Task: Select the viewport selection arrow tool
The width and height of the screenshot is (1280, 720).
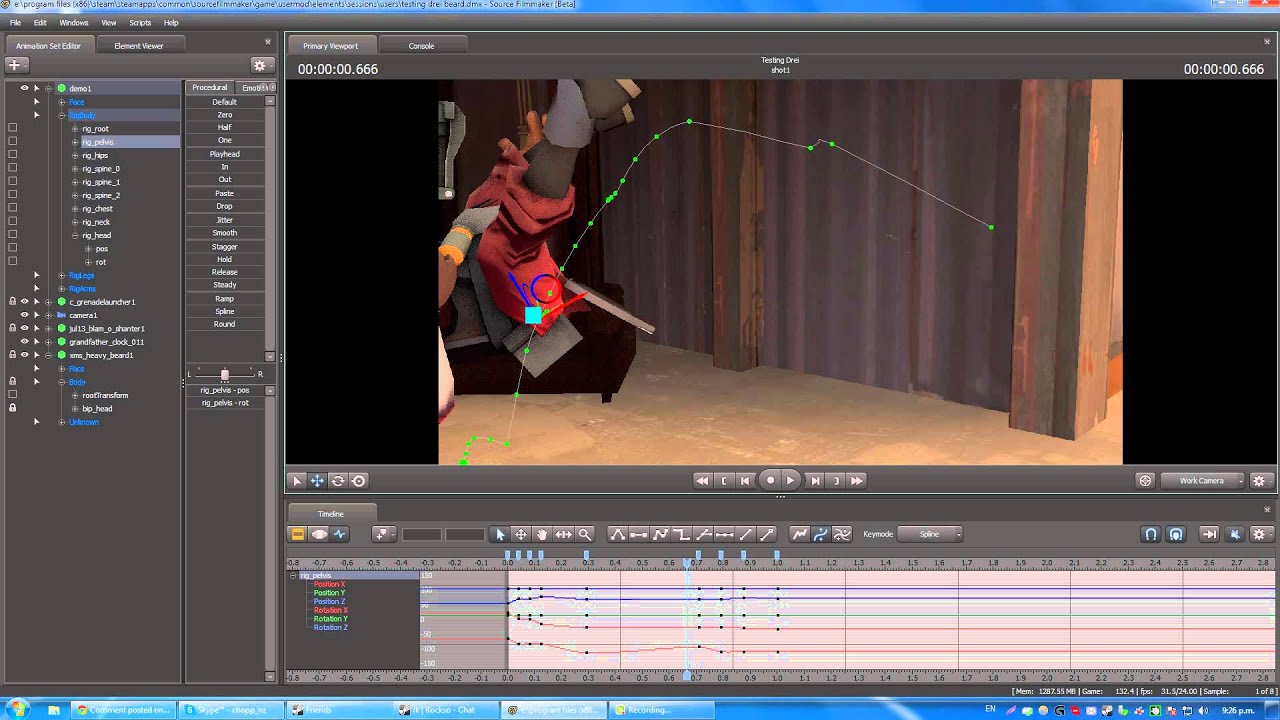Action: (x=297, y=481)
